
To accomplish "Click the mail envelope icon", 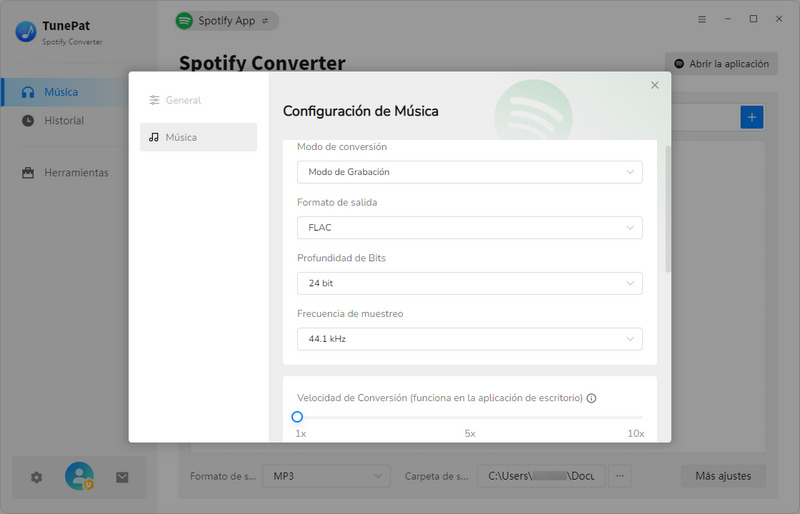I will (122, 478).
